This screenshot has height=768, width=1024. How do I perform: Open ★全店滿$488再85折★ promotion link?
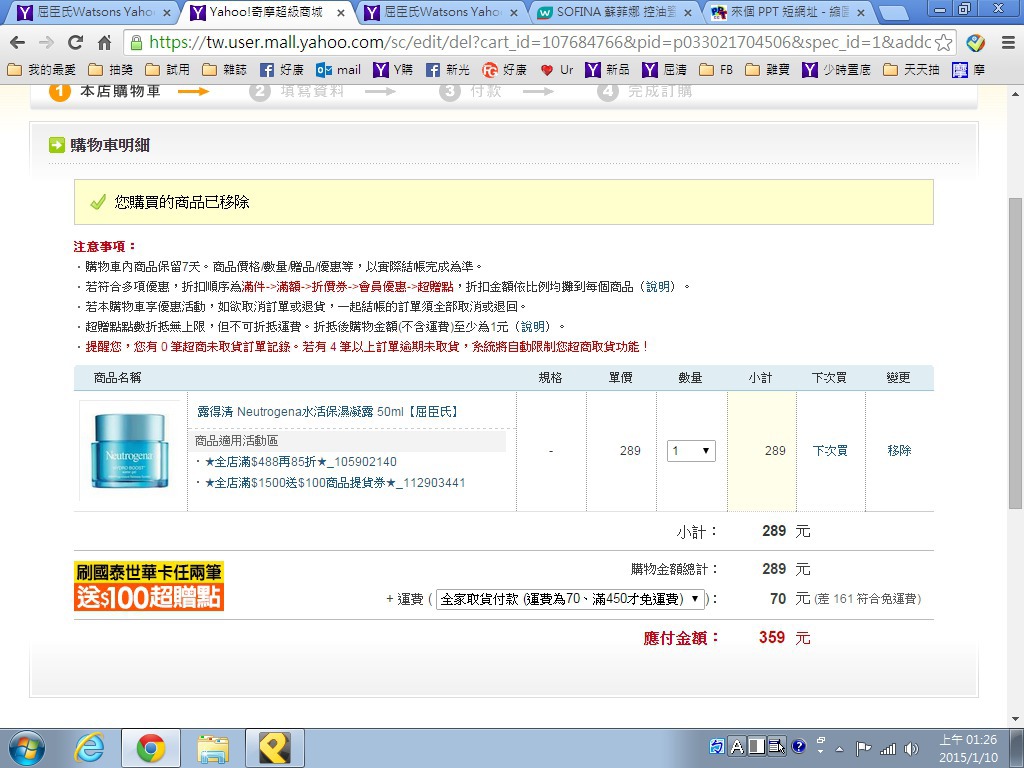[x=300, y=462]
